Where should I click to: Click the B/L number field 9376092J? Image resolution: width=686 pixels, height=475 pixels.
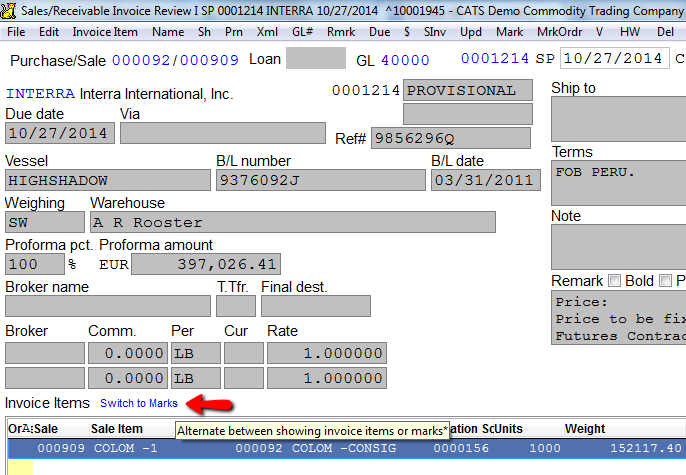click(321, 180)
